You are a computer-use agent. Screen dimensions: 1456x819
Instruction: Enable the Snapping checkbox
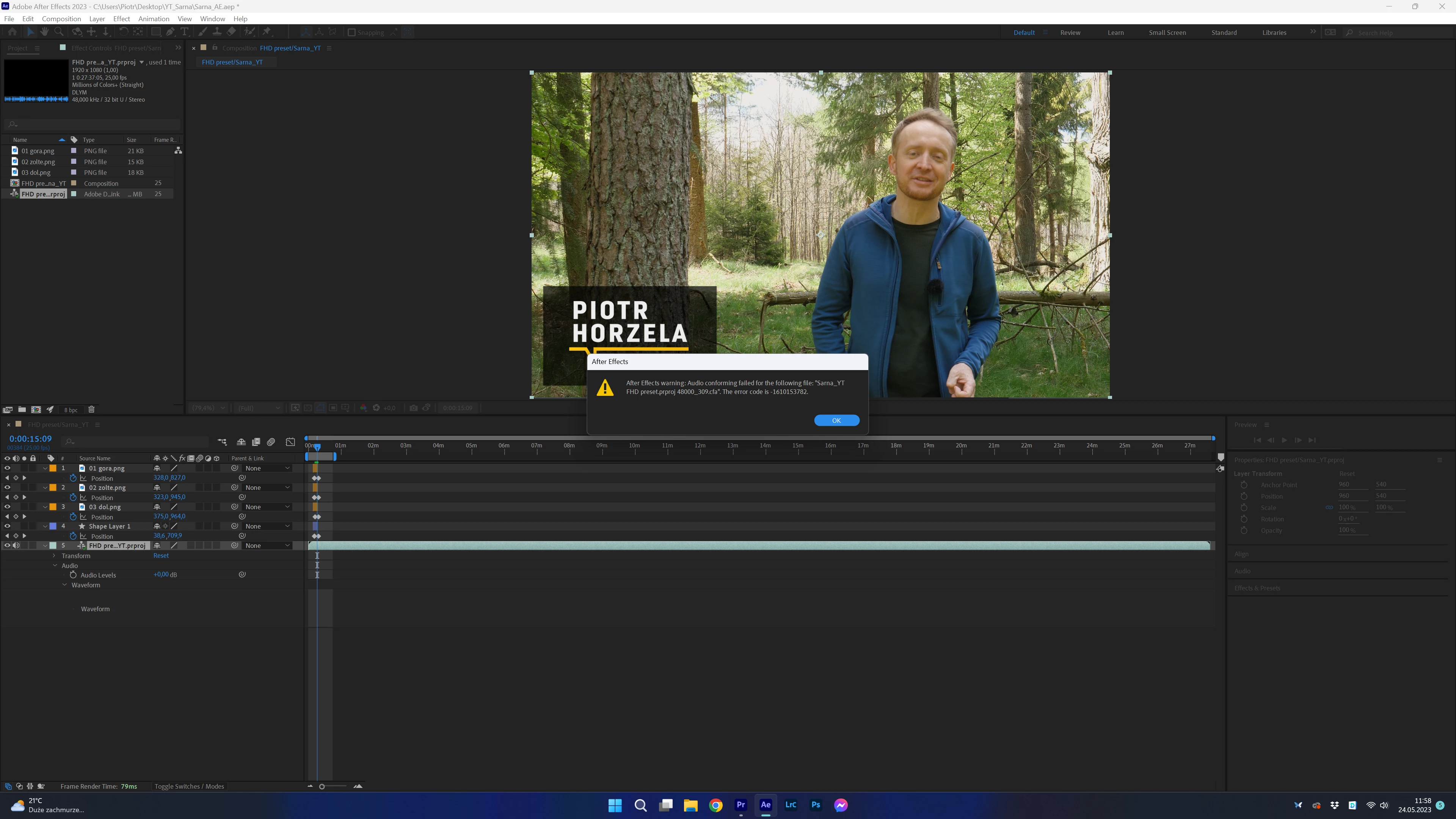click(x=351, y=32)
